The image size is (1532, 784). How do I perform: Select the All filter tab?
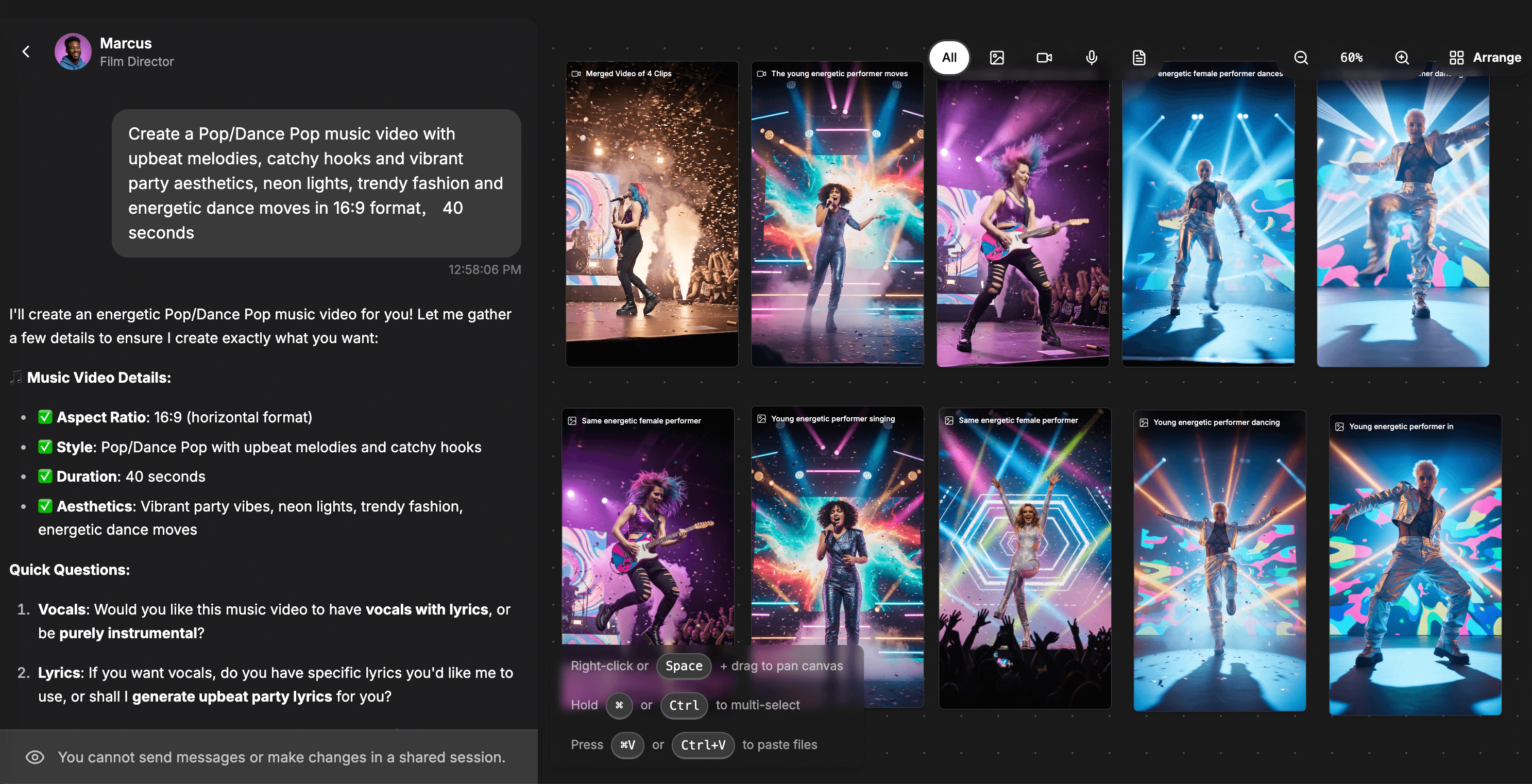(949, 58)
